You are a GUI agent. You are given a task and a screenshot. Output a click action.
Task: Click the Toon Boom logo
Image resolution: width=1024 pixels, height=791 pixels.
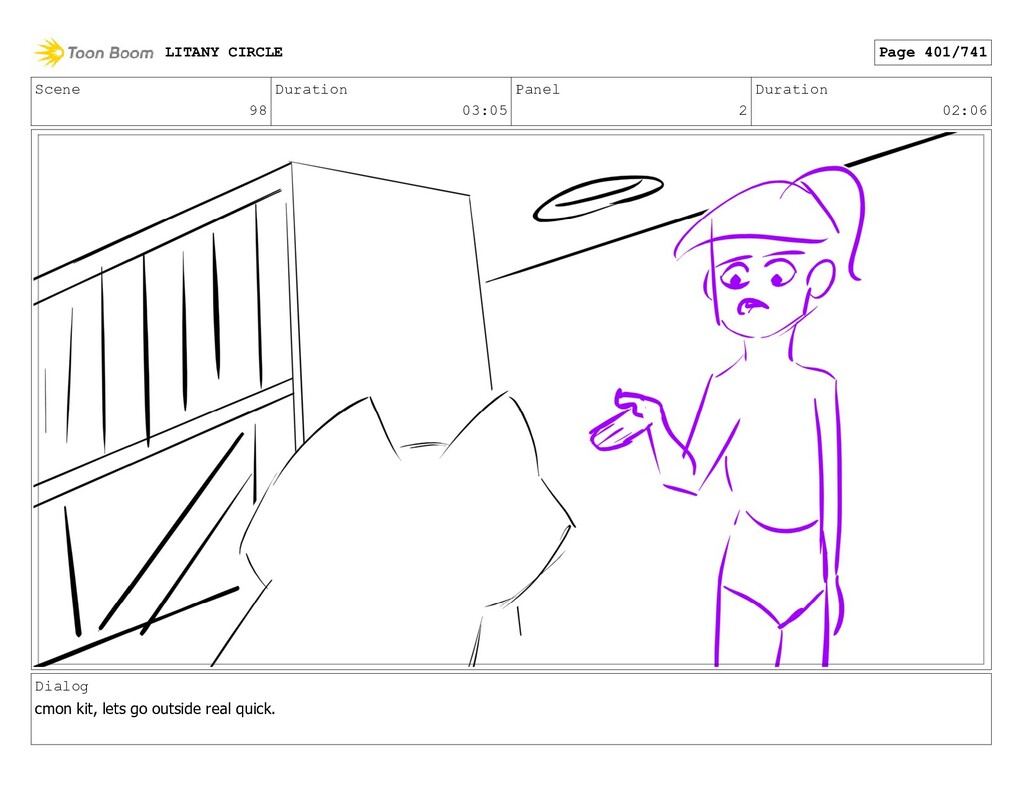click(x=94, y=52)
